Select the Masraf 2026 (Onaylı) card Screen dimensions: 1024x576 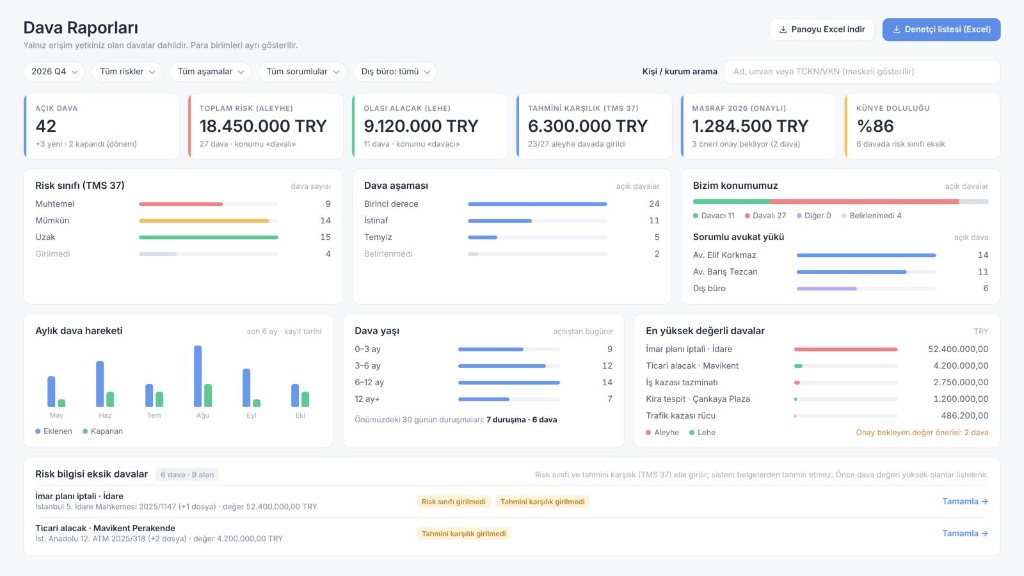click(x=758, y=126)
